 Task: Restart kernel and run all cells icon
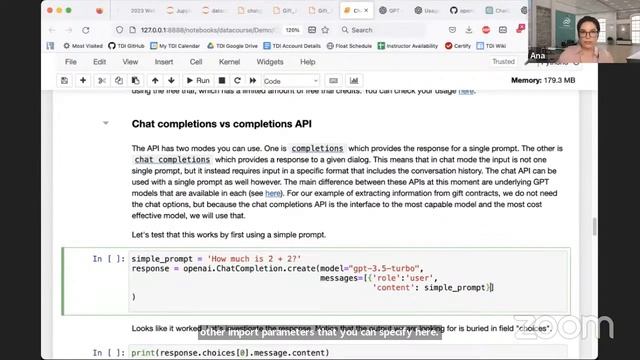tap(253, 81)
